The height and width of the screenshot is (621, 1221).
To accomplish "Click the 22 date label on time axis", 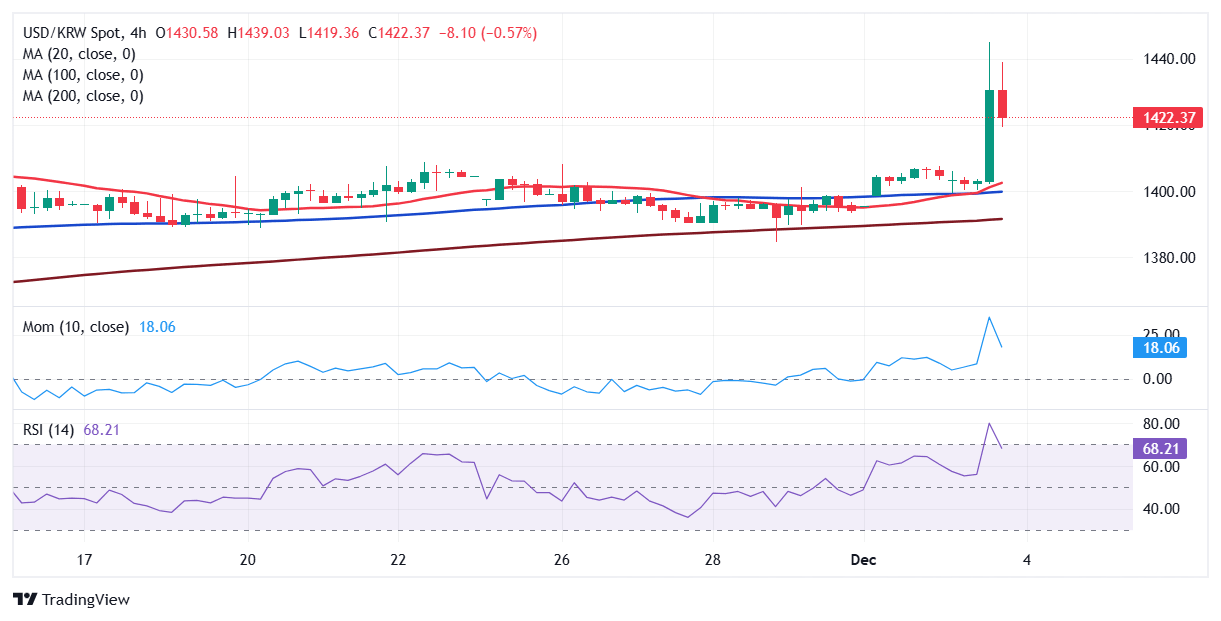I will coord(398,559).
